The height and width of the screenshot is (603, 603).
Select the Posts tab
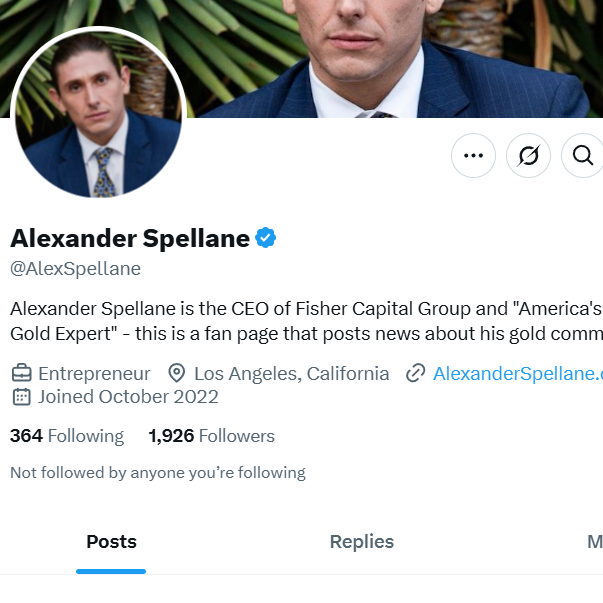(111, 542)
